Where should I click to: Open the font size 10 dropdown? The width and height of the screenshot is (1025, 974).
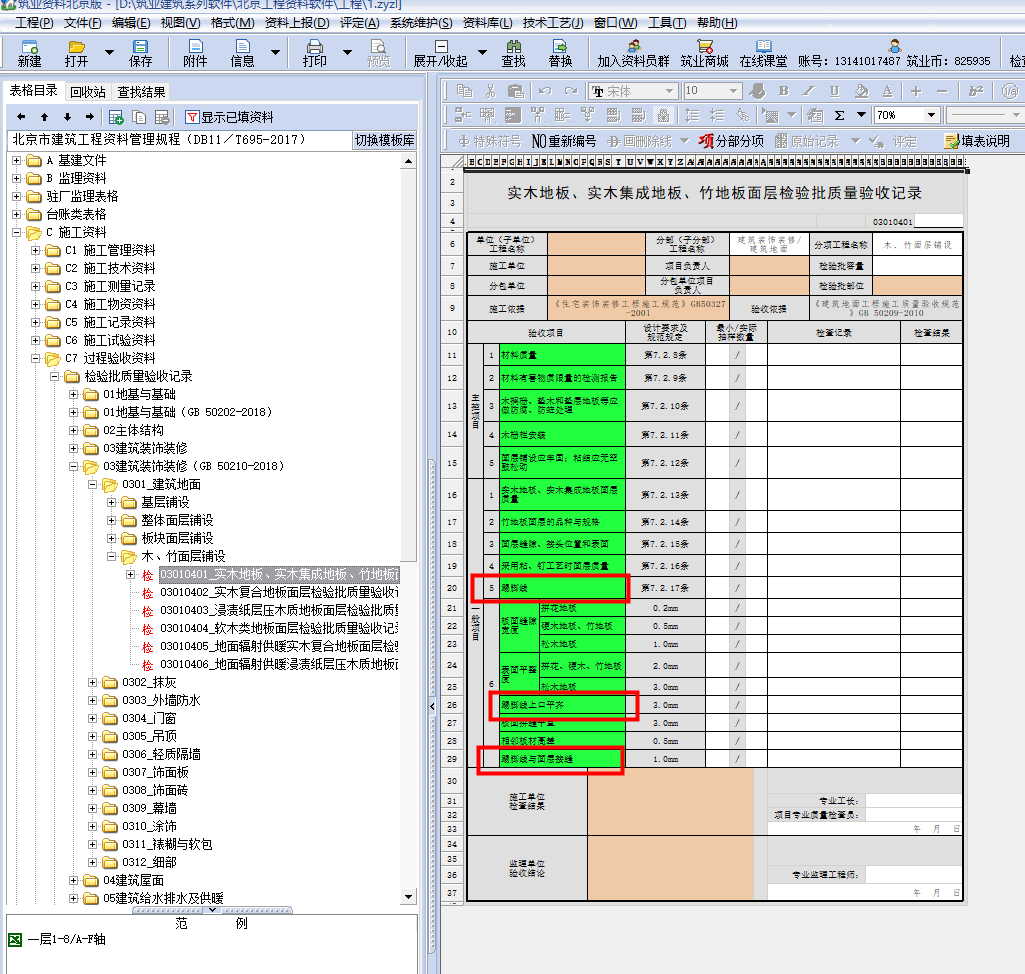(x=733, y=91)
